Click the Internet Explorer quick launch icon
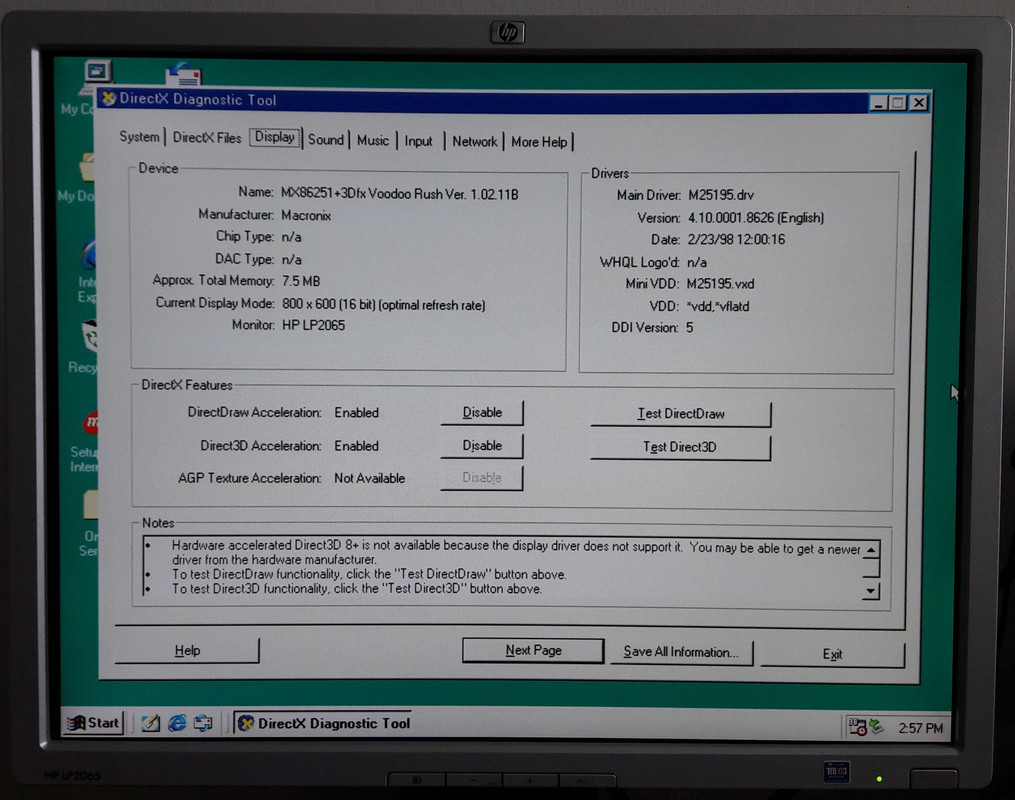 point(177,723)
